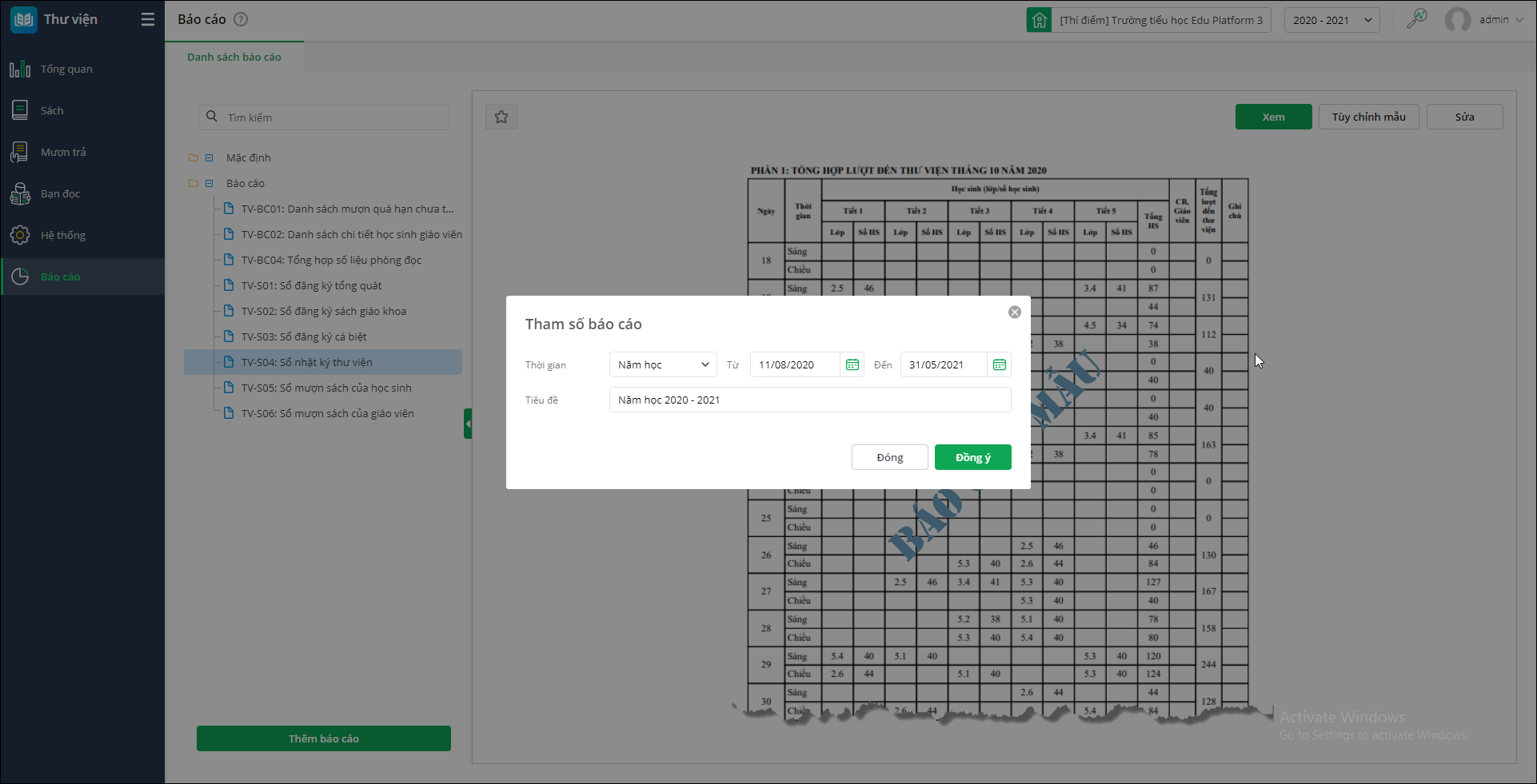Click the Bạn đọc reader icon
The image size is (1537, 784).
20,193
